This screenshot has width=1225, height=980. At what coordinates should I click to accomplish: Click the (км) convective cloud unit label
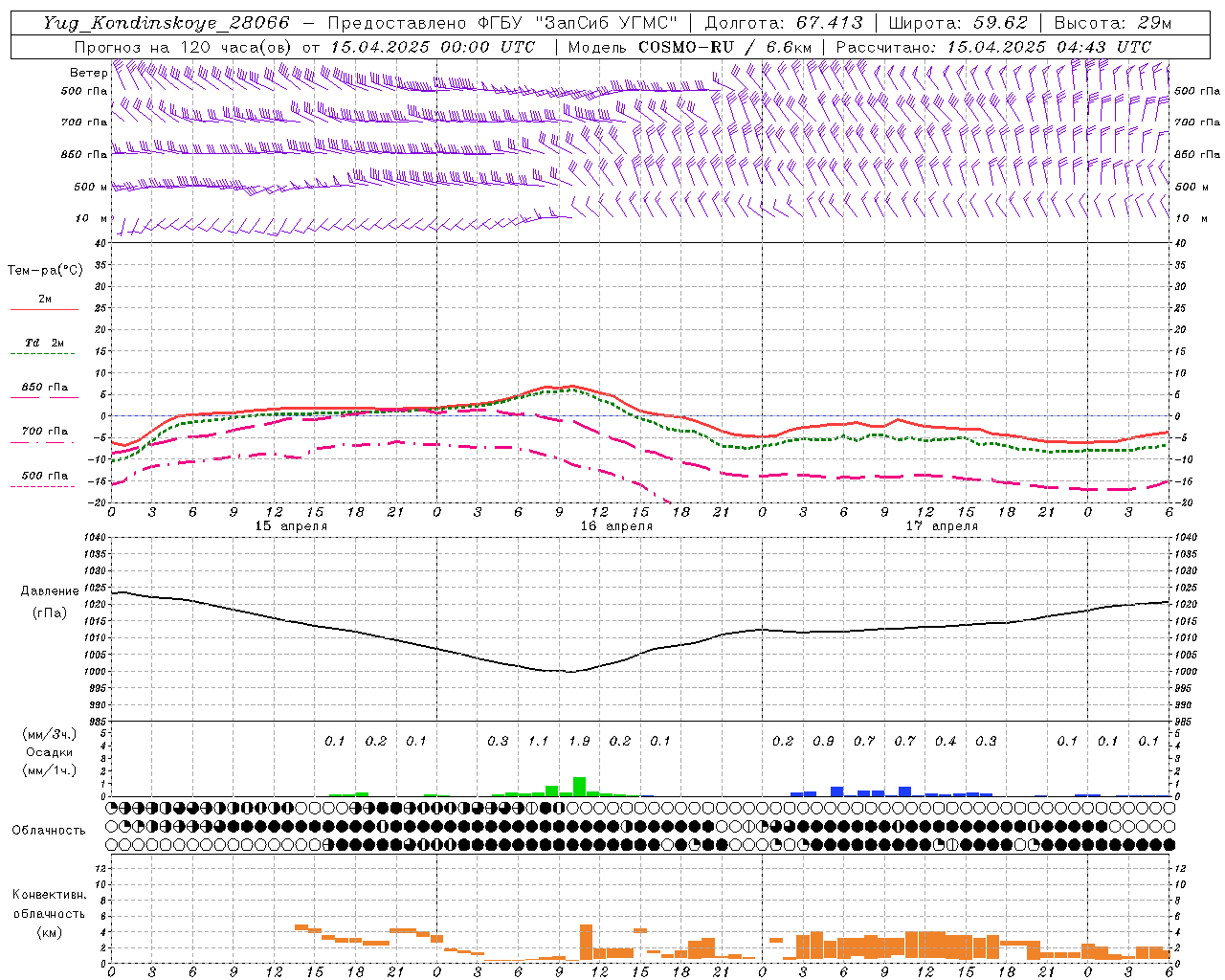(x=49, y=932)
